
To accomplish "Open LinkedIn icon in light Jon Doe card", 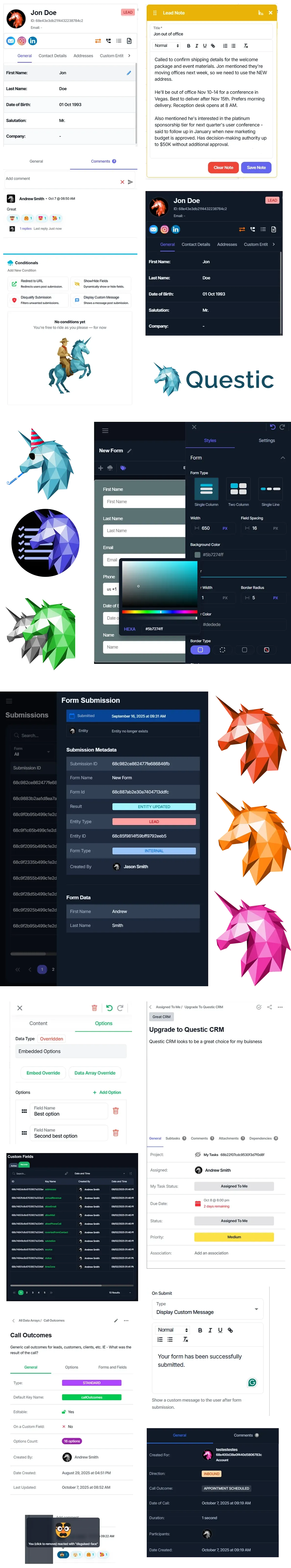I will pyautogui.click(x=33, y=41).
